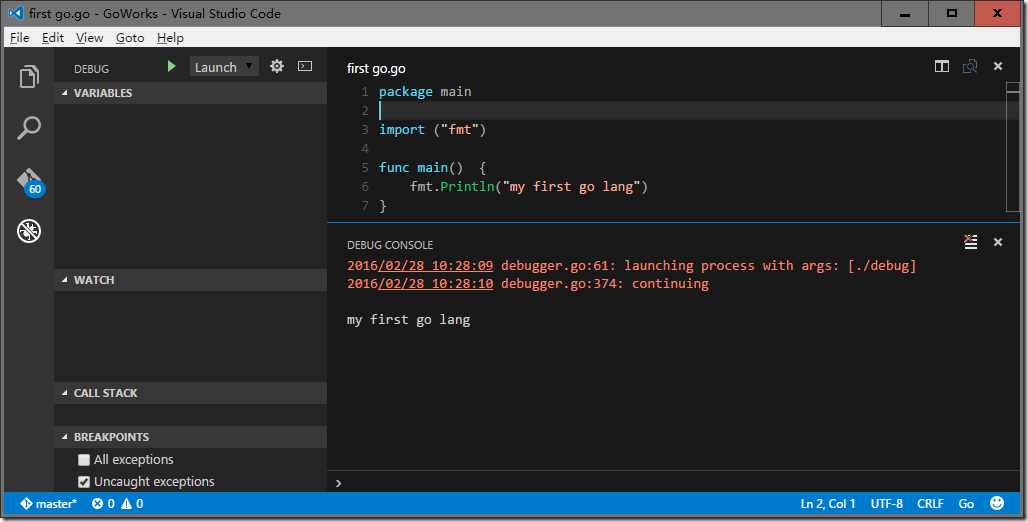Open the View menu
1028x522 pixels.
(x=89, y=38)
